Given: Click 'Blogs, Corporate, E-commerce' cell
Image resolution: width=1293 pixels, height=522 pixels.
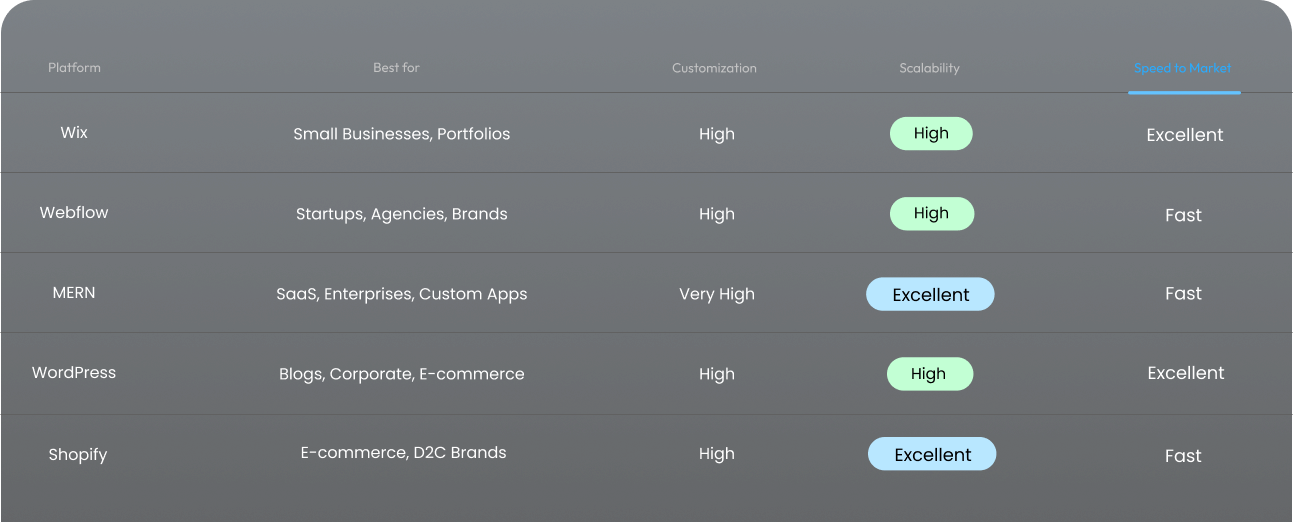Looking at the screenshot, I should coord(401,374).
